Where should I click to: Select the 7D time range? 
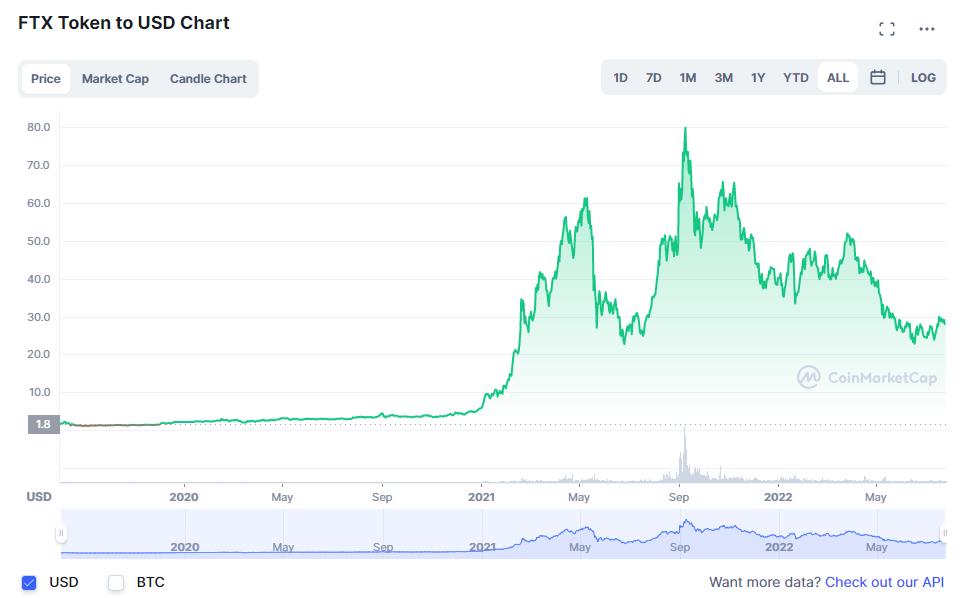pyautogui.click(x=653, y=77)
